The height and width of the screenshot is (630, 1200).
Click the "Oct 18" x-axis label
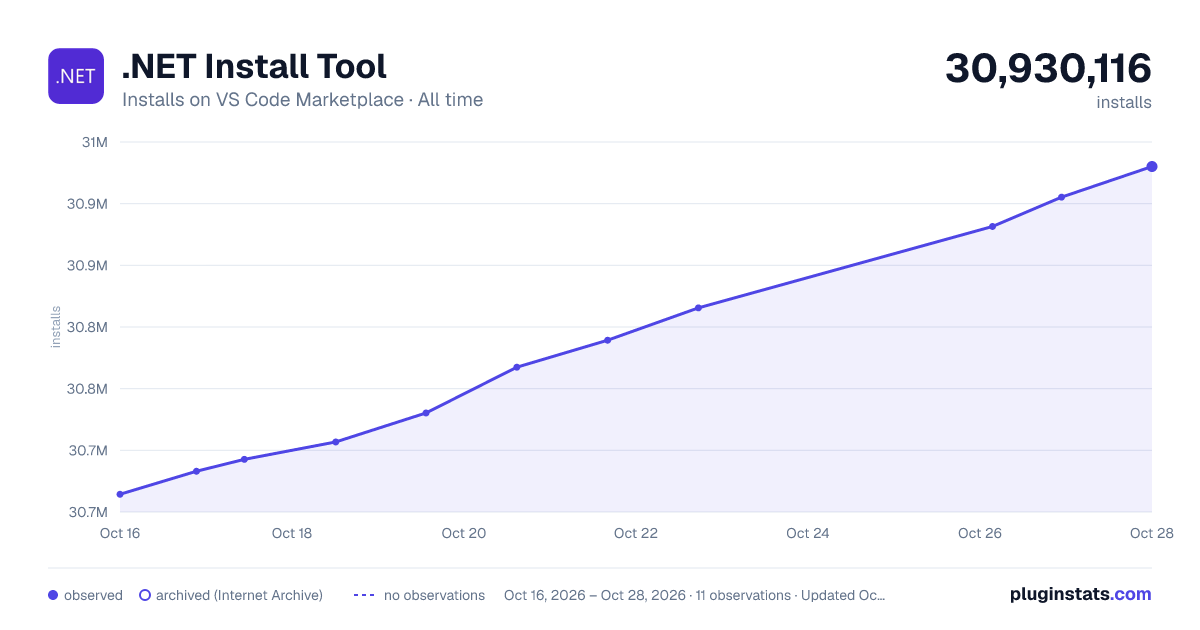click(292, 533)
